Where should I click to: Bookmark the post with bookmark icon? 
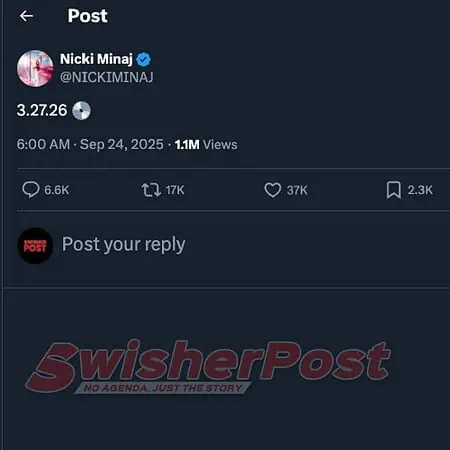394,190
